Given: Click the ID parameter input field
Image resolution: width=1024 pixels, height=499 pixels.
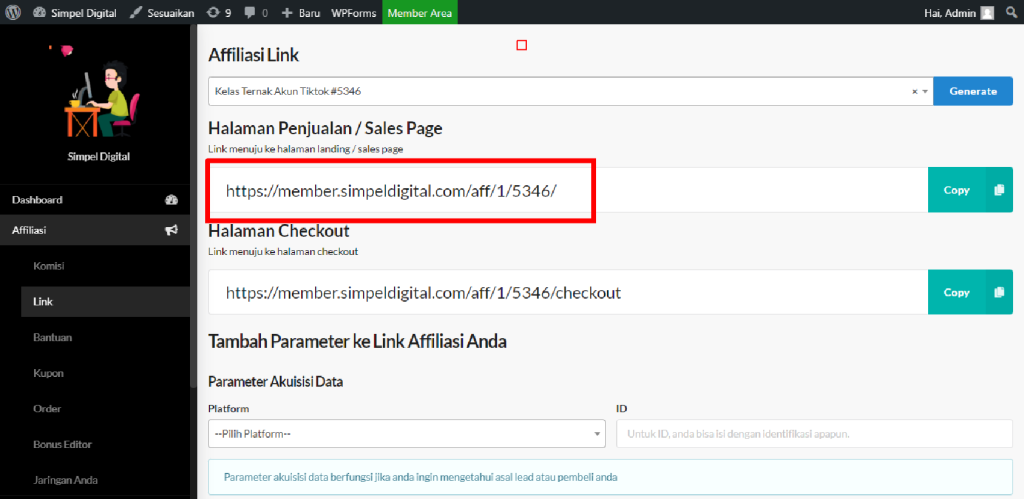Looking at the screenshot, I should click(814, 434).
